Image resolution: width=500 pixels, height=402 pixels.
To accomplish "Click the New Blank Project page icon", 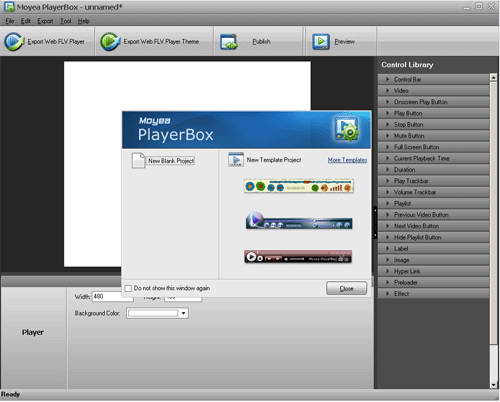I will (x=138, y=161).
